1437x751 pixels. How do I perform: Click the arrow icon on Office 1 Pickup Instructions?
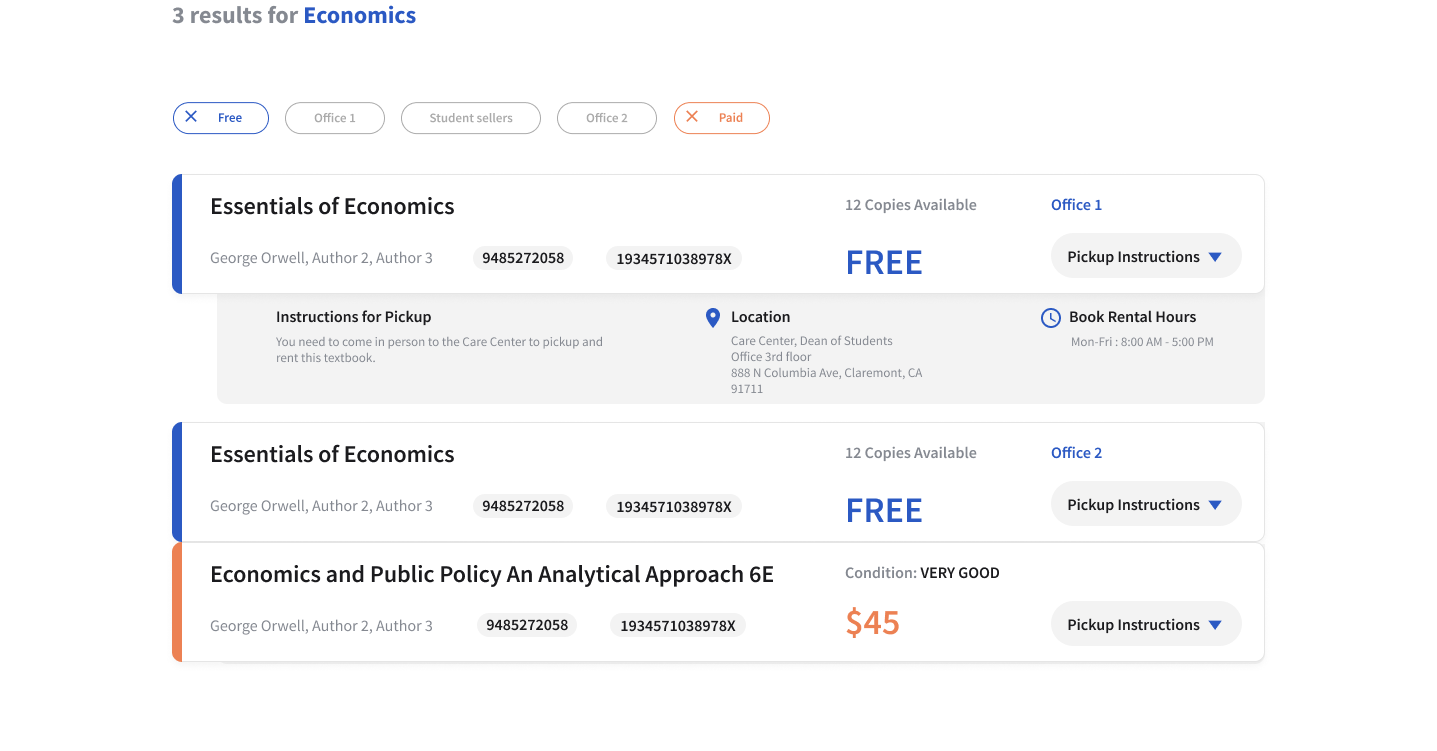[1215, 257]
